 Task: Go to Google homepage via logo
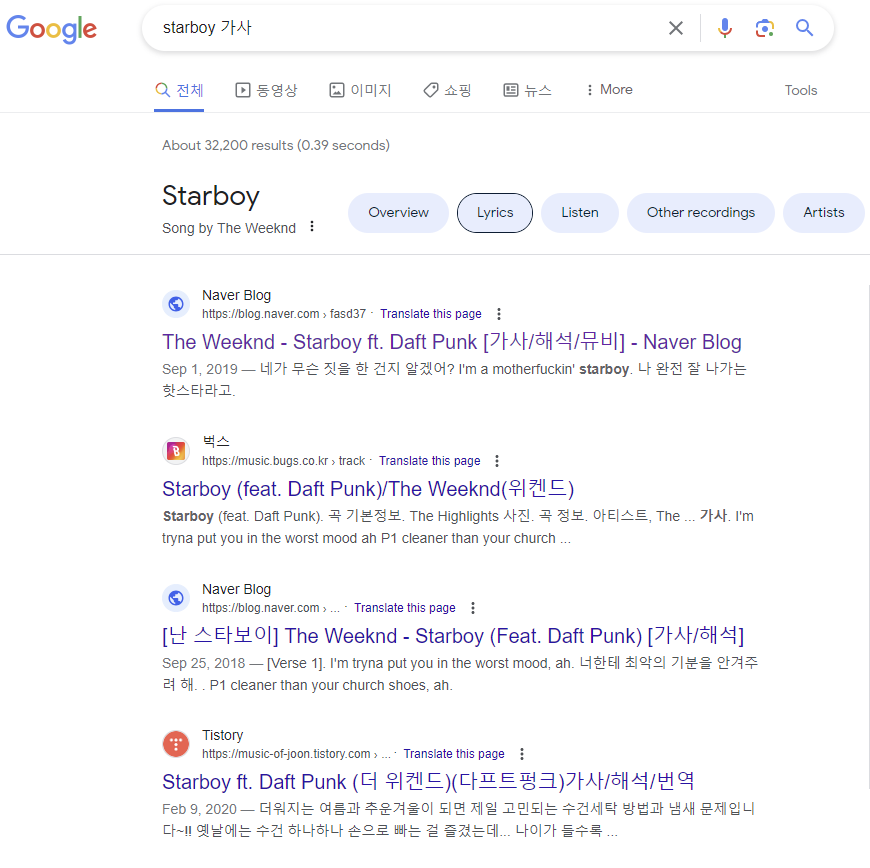click(52, 29)
